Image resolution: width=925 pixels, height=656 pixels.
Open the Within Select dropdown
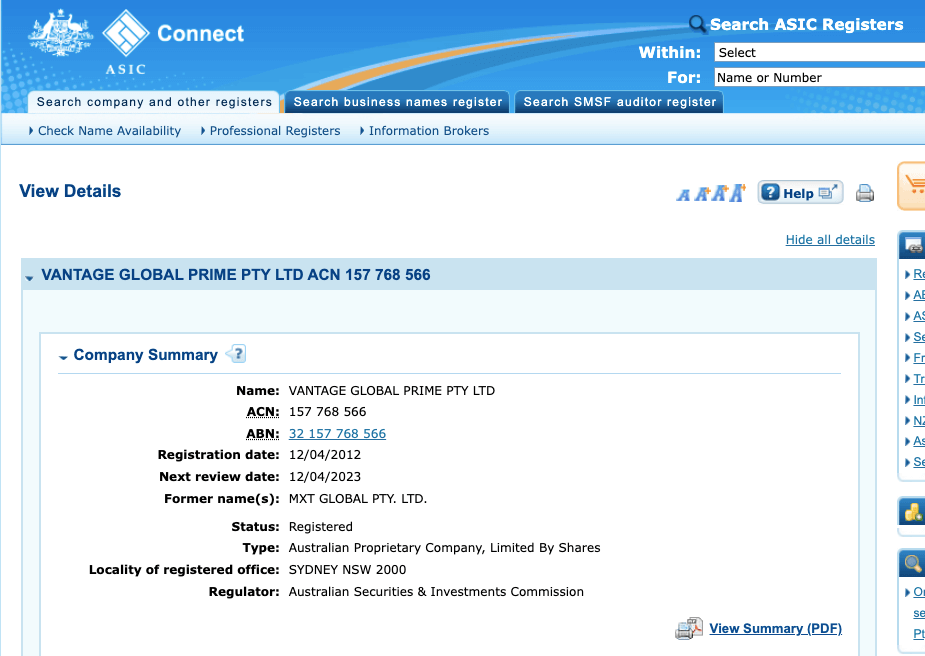pyautogui.click(x=819, y=53)
